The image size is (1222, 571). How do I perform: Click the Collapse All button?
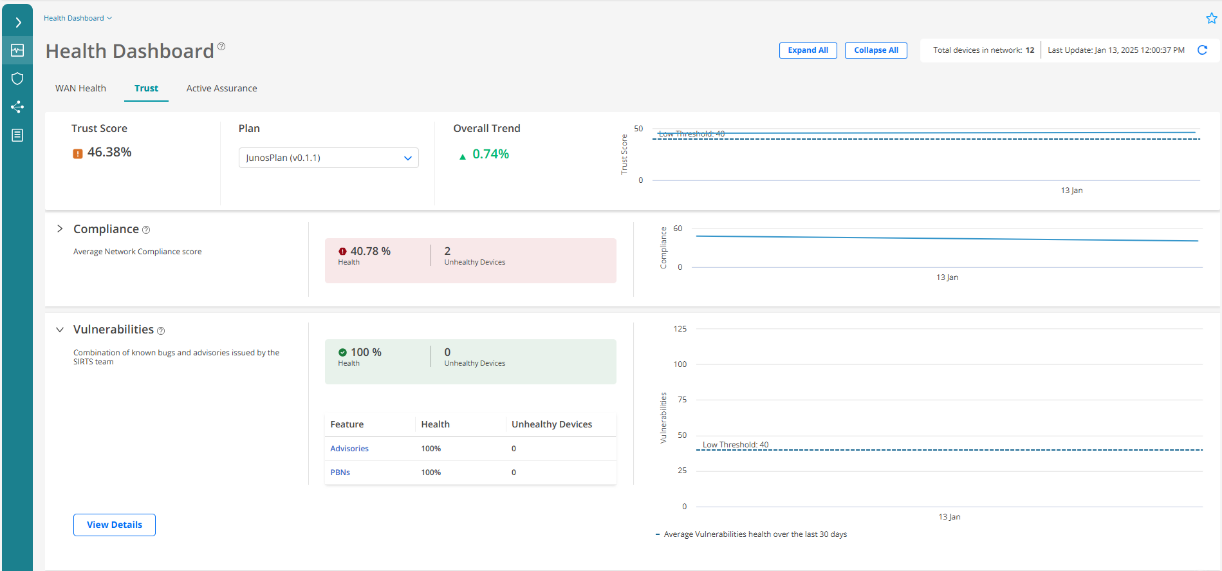pos(875,50)
